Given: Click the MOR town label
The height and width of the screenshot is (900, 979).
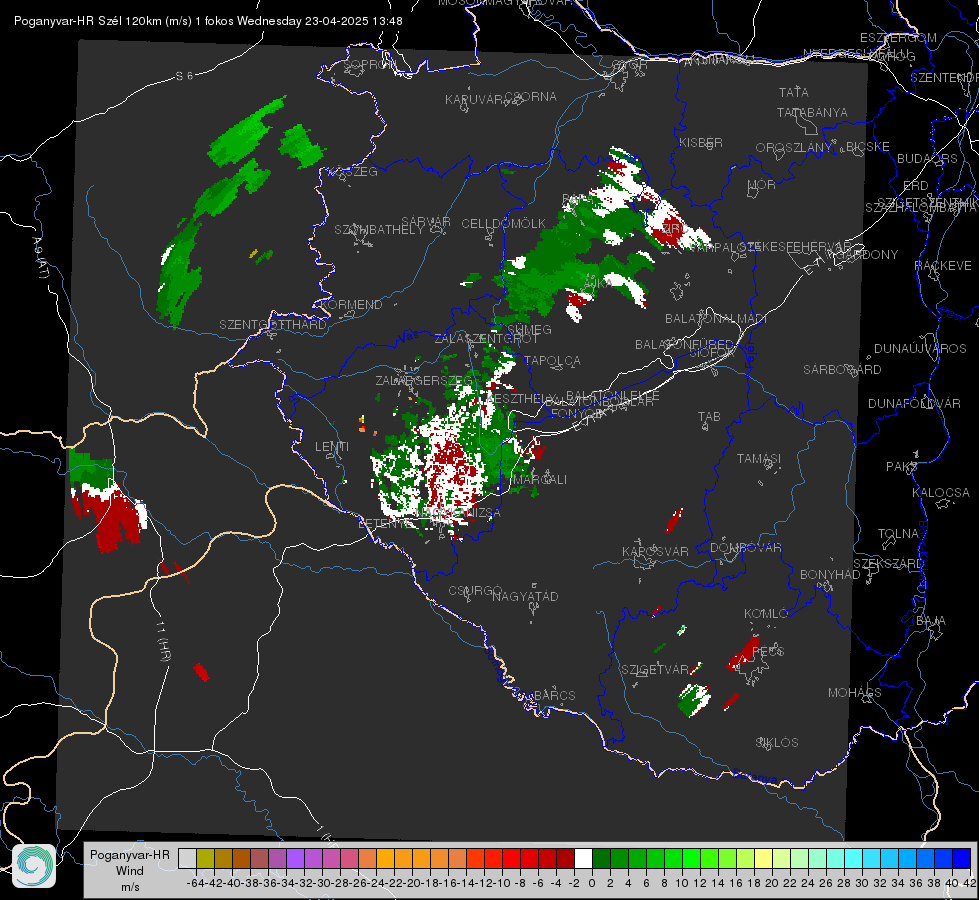Looking at the screenshot, I should pyautogui.click(x=762, y=184).
